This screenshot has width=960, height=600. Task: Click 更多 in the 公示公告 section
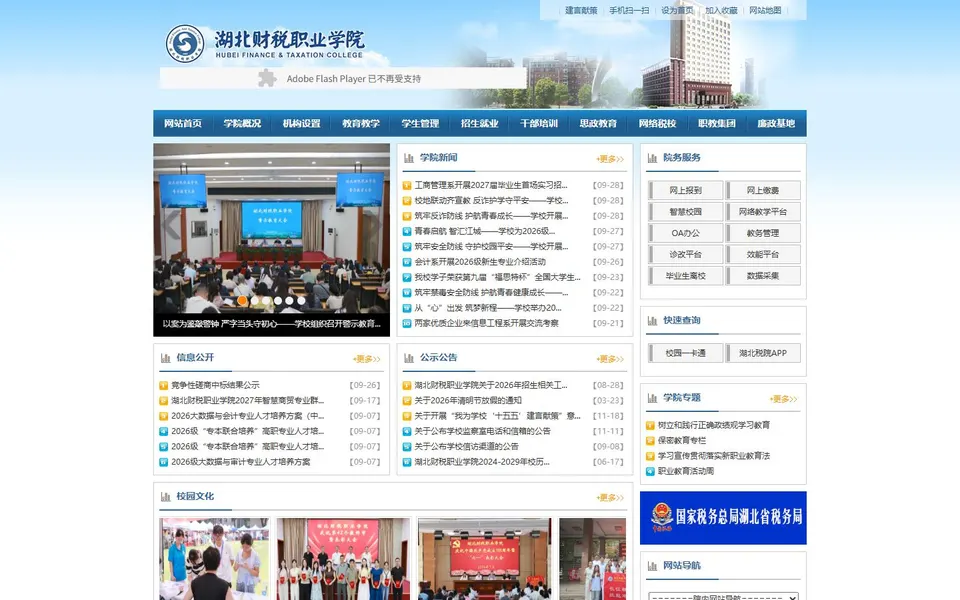pos(610,359)
